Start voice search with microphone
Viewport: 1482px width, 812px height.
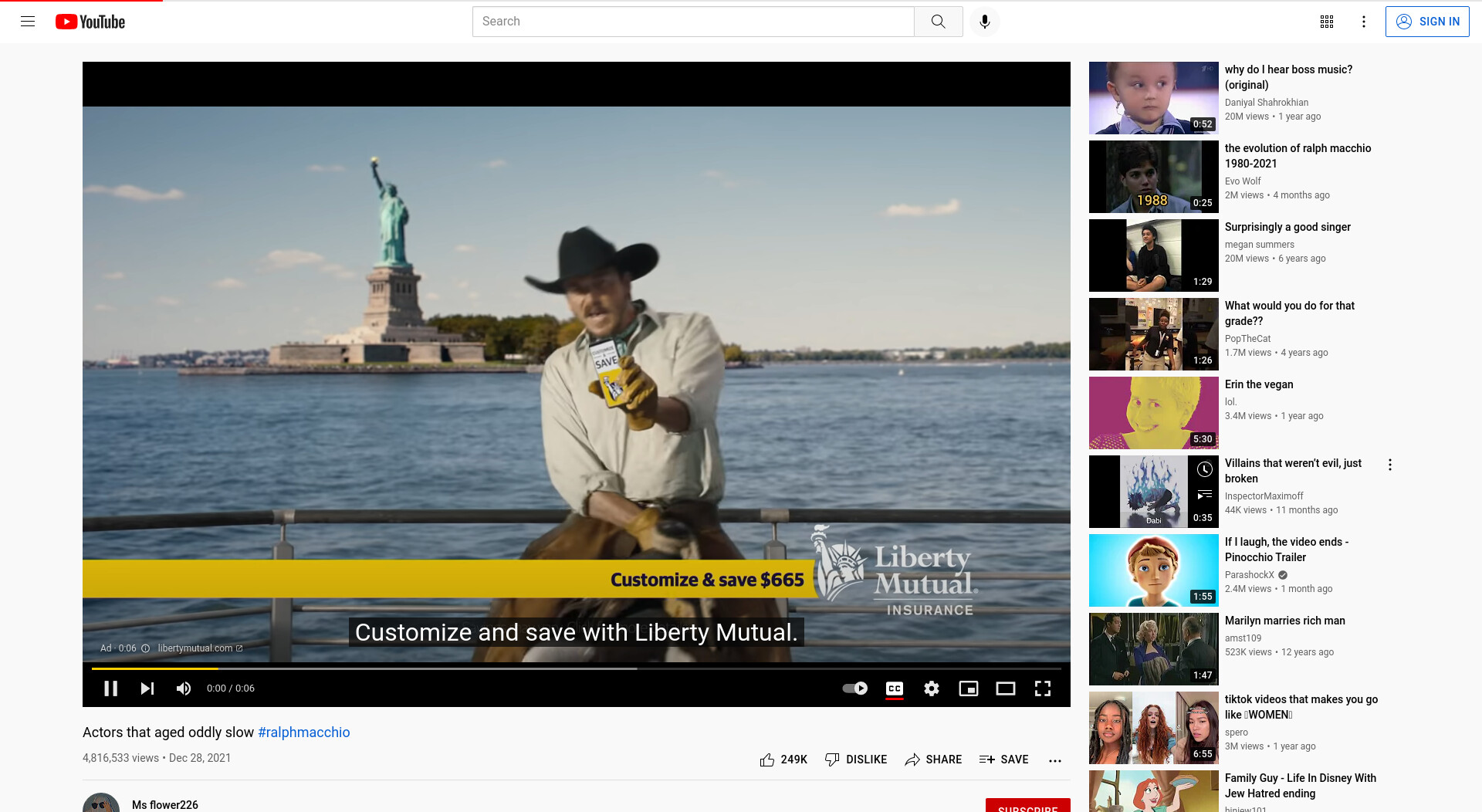tap(984, 22)
